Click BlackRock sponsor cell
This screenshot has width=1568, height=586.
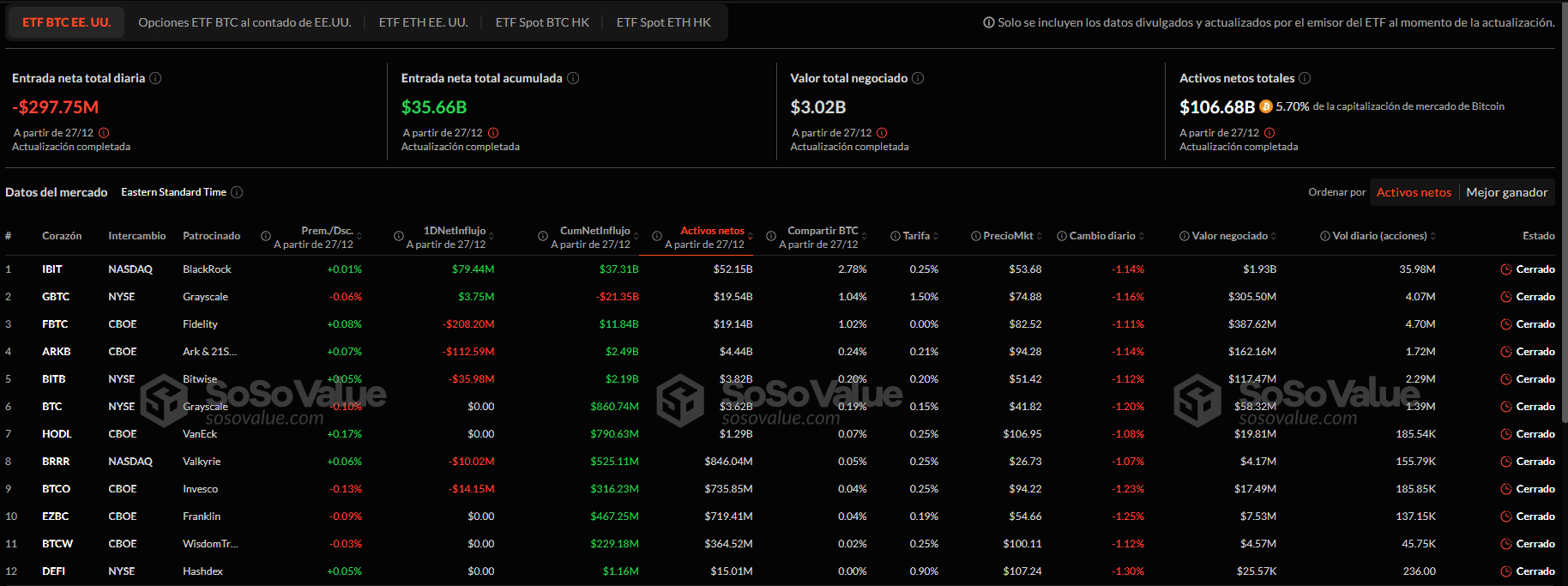(207, 269)
